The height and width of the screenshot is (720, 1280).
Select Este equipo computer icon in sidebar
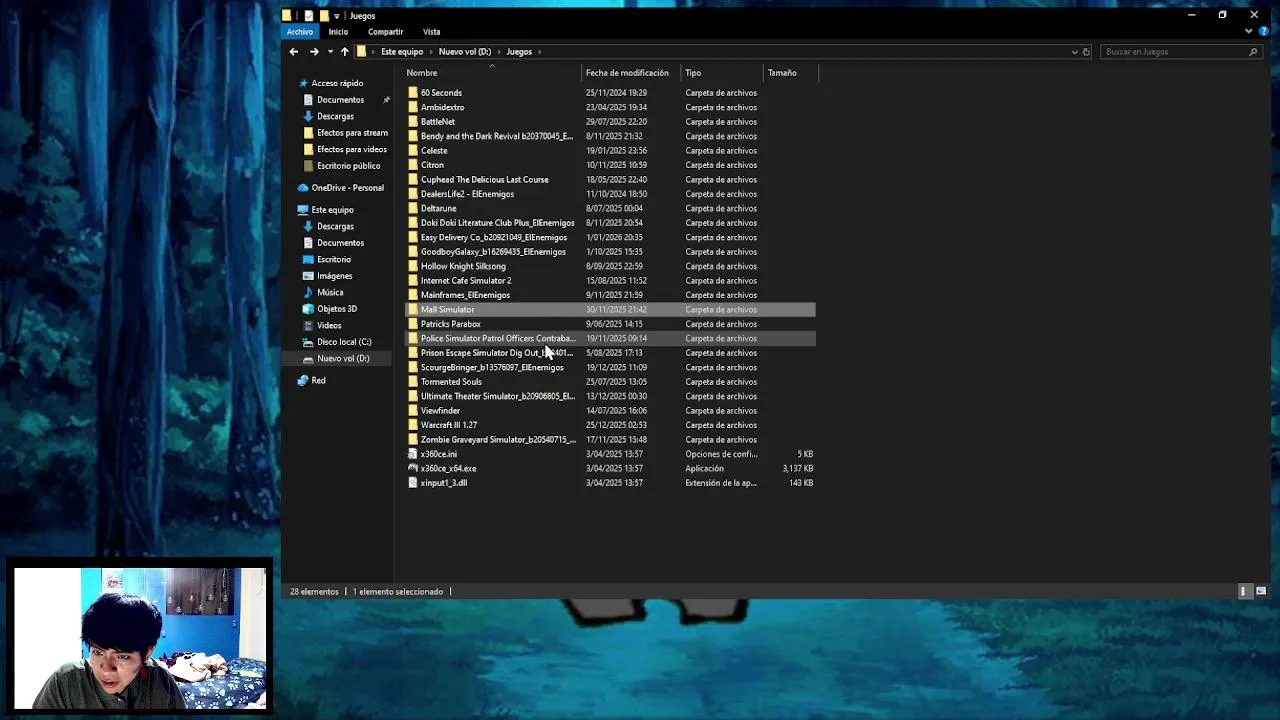click(x=303, y=210)
